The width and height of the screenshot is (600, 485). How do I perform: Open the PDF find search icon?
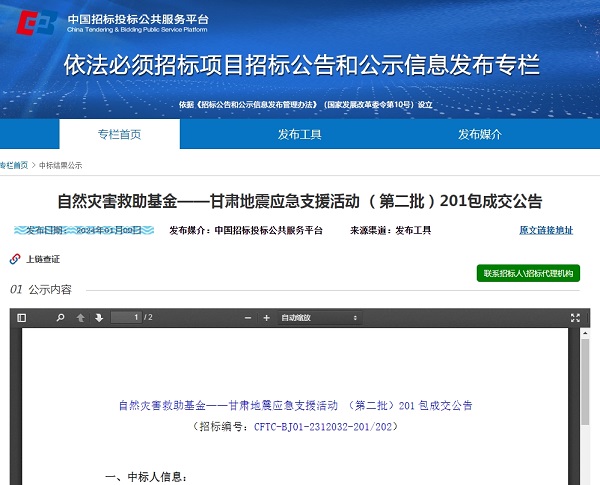(x=60, y=318)
